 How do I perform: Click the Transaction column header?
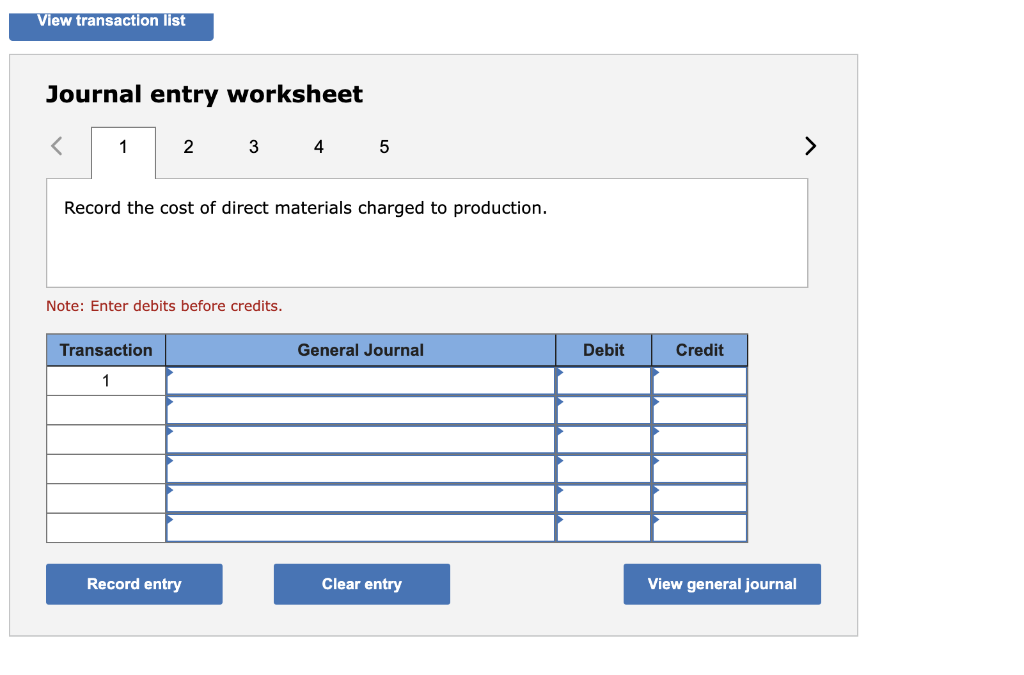coord(106,351)
